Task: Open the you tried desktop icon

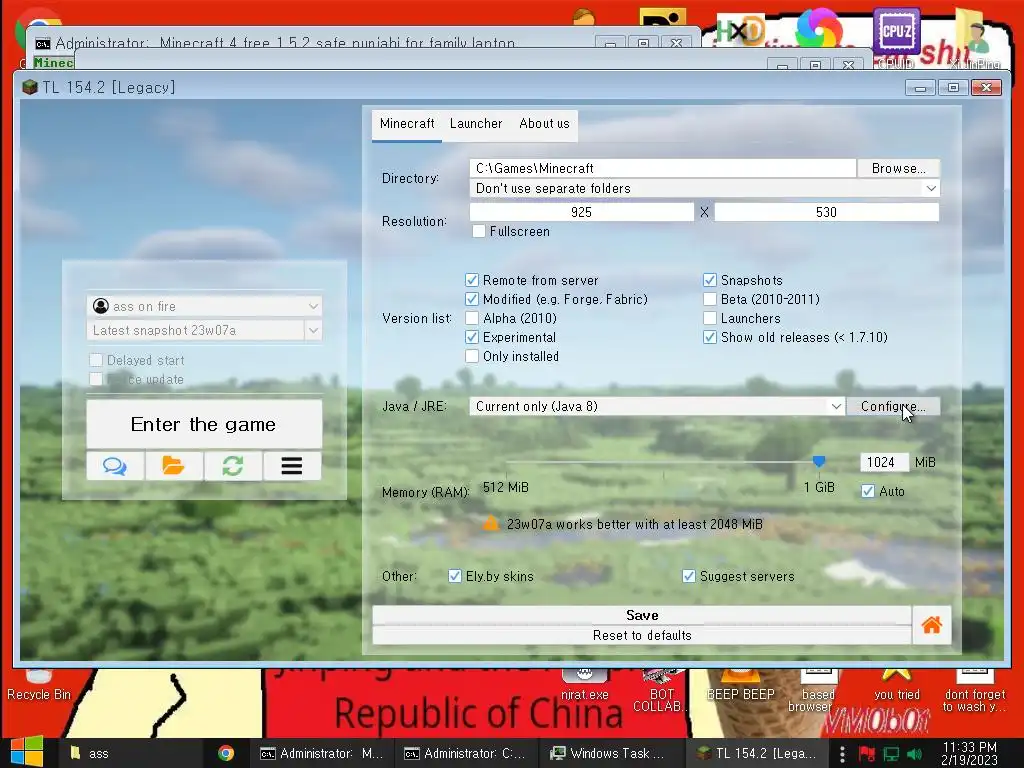Action: (897, 686)
